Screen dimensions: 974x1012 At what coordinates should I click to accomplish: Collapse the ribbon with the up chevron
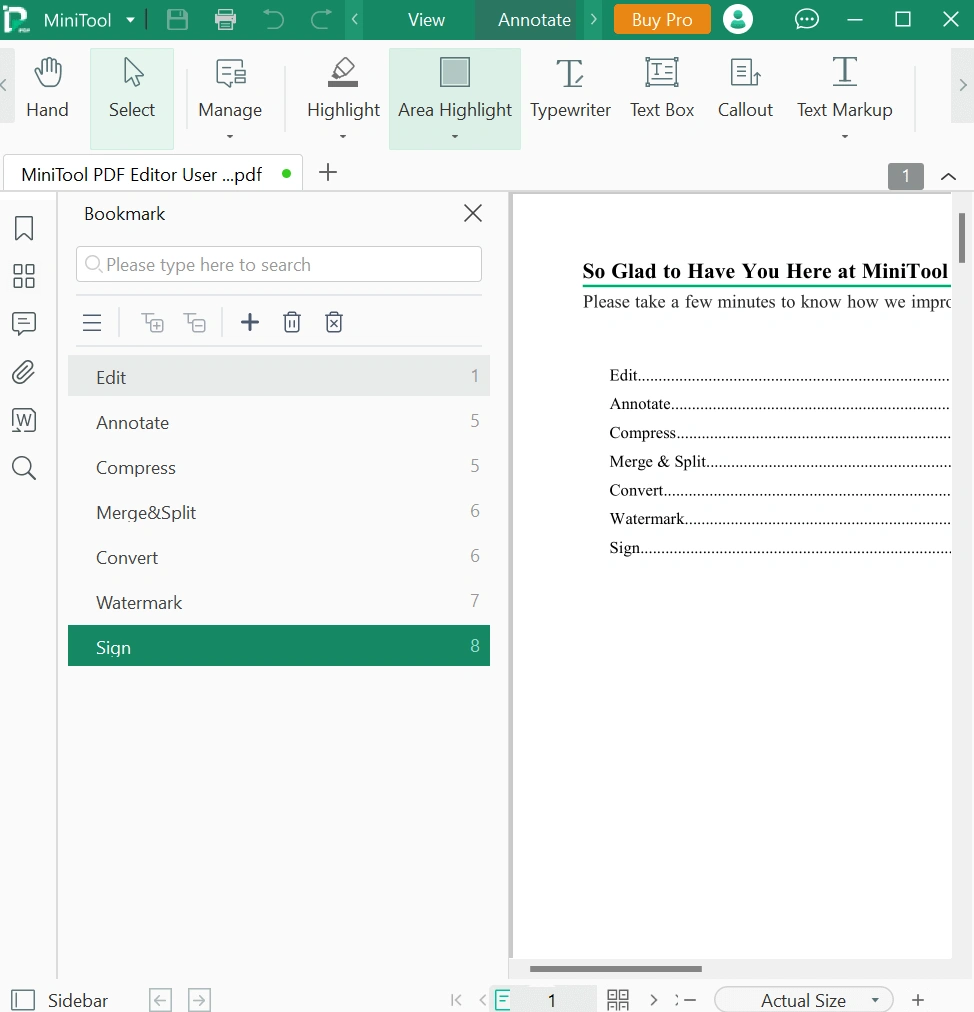point(948,176)
